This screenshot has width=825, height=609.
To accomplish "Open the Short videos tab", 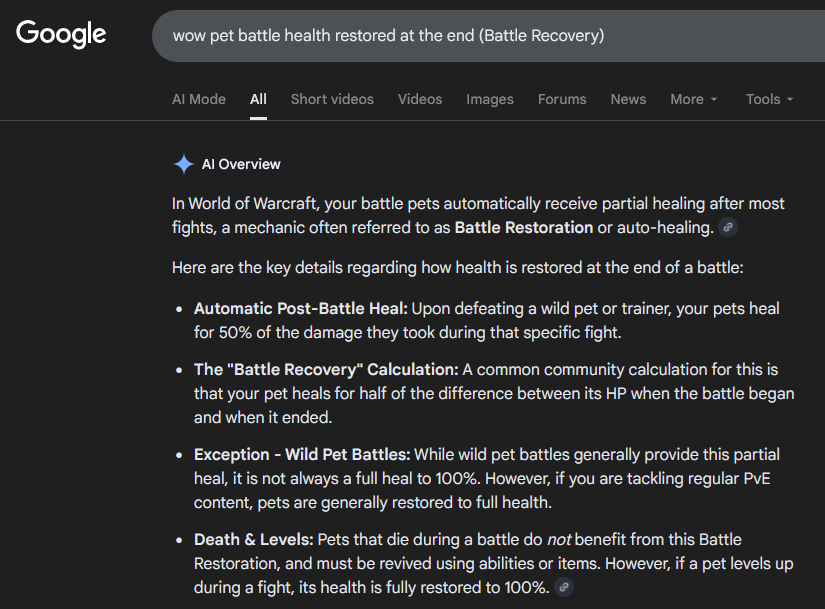I will click(x=332, y=99).
